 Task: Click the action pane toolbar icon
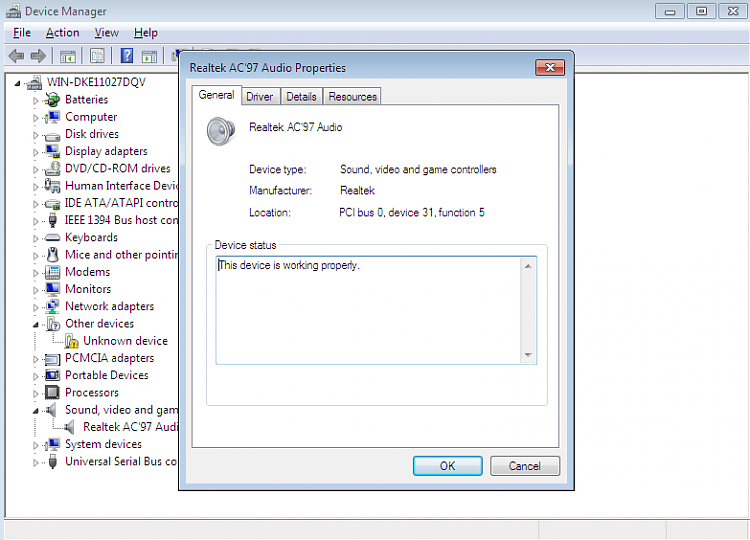[149, 56]
